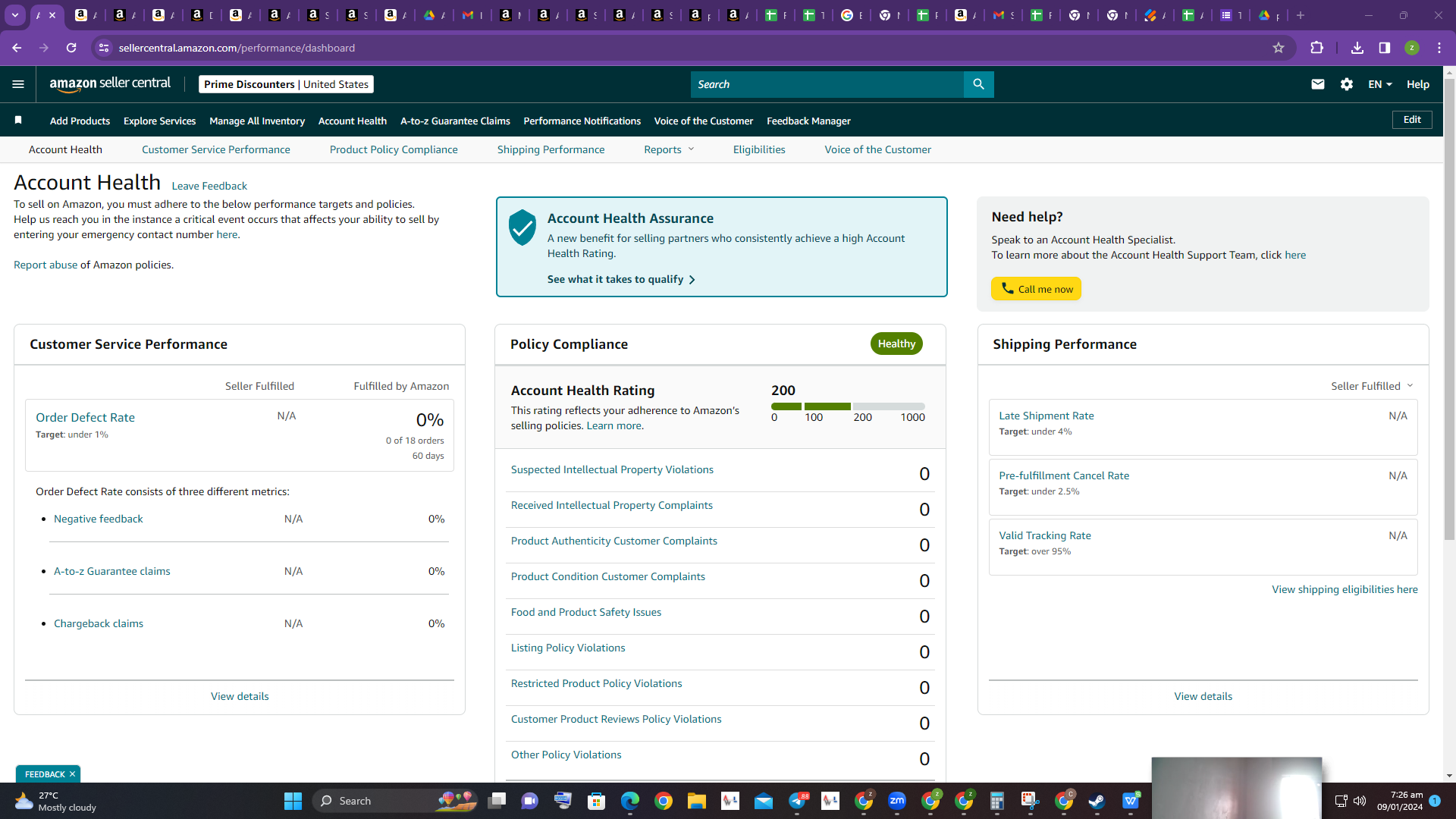Open the Chrome profile avatar
1456x819 pixels.
coord(1412,48)
